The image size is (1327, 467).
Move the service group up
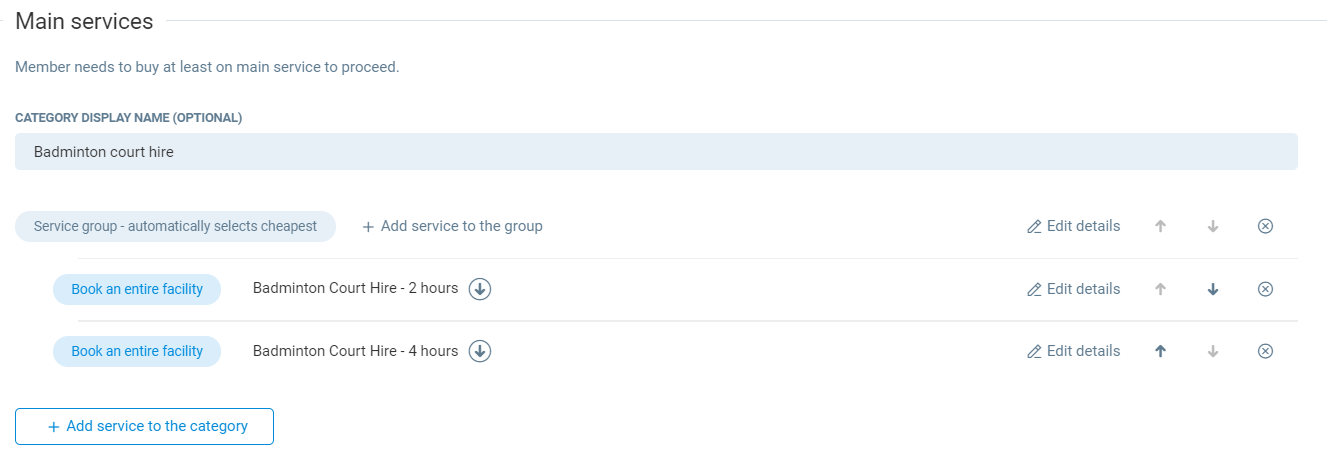pyautogui.click(x=1160, y=226)
